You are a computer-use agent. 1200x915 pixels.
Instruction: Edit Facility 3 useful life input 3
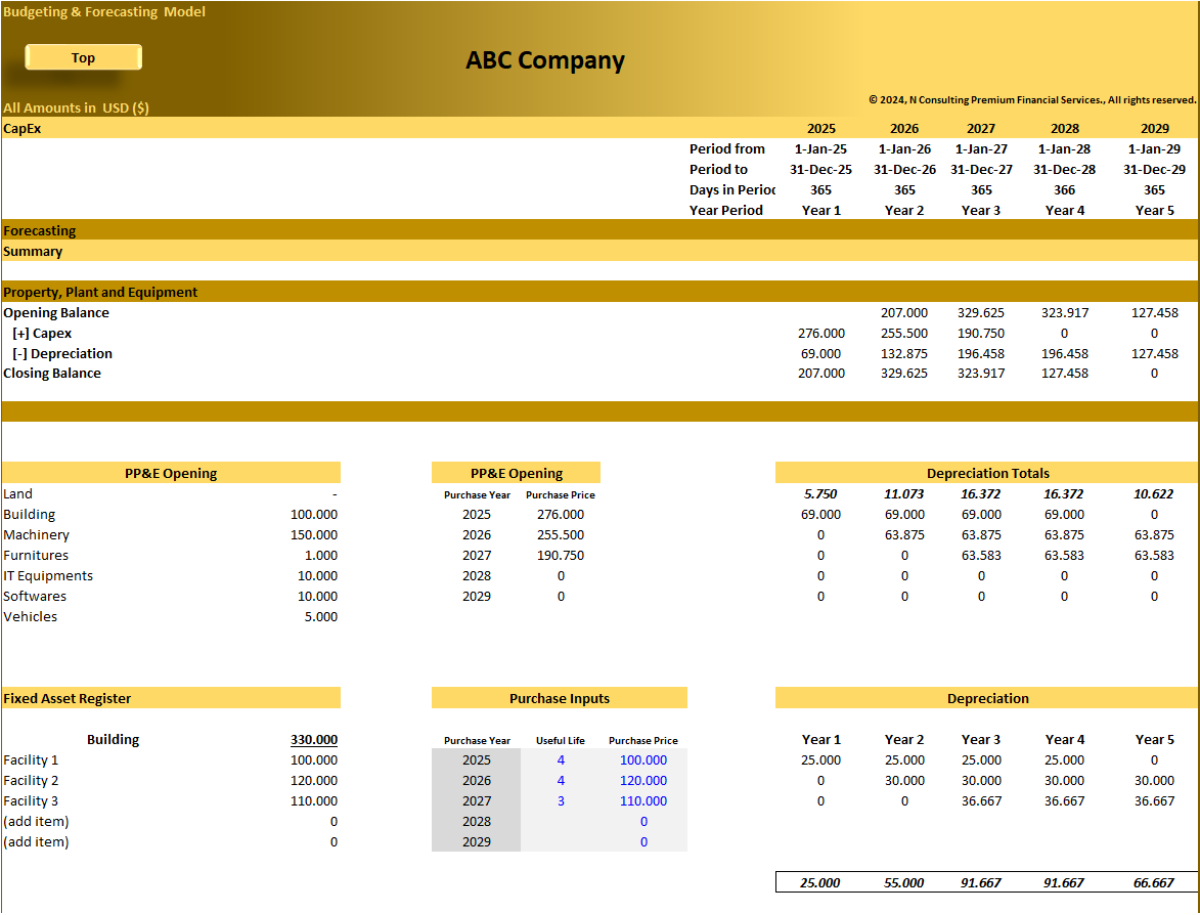coord(561,801)
